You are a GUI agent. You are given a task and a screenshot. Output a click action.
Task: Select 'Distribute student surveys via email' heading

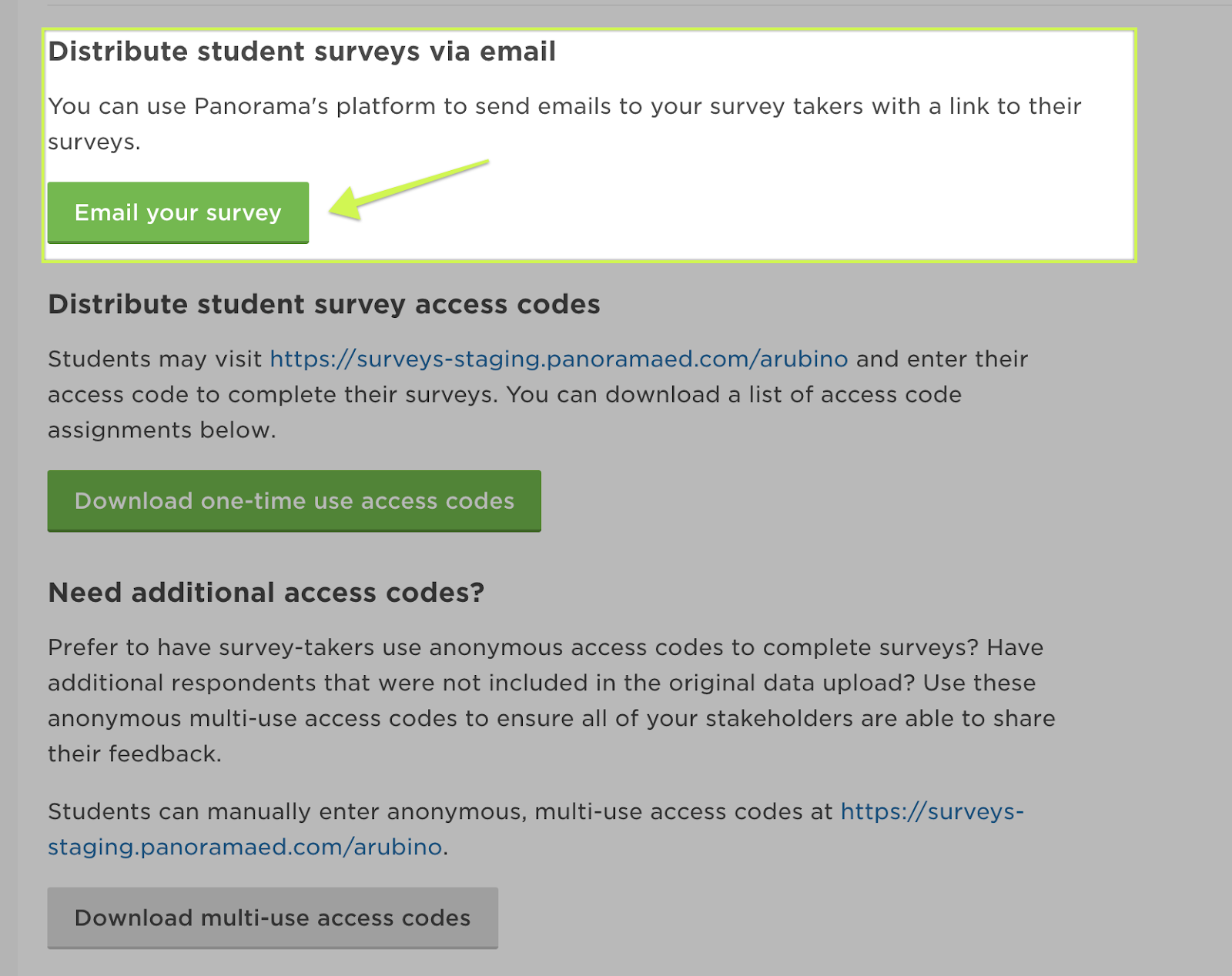pyautogui.click(x=302, y=52)
